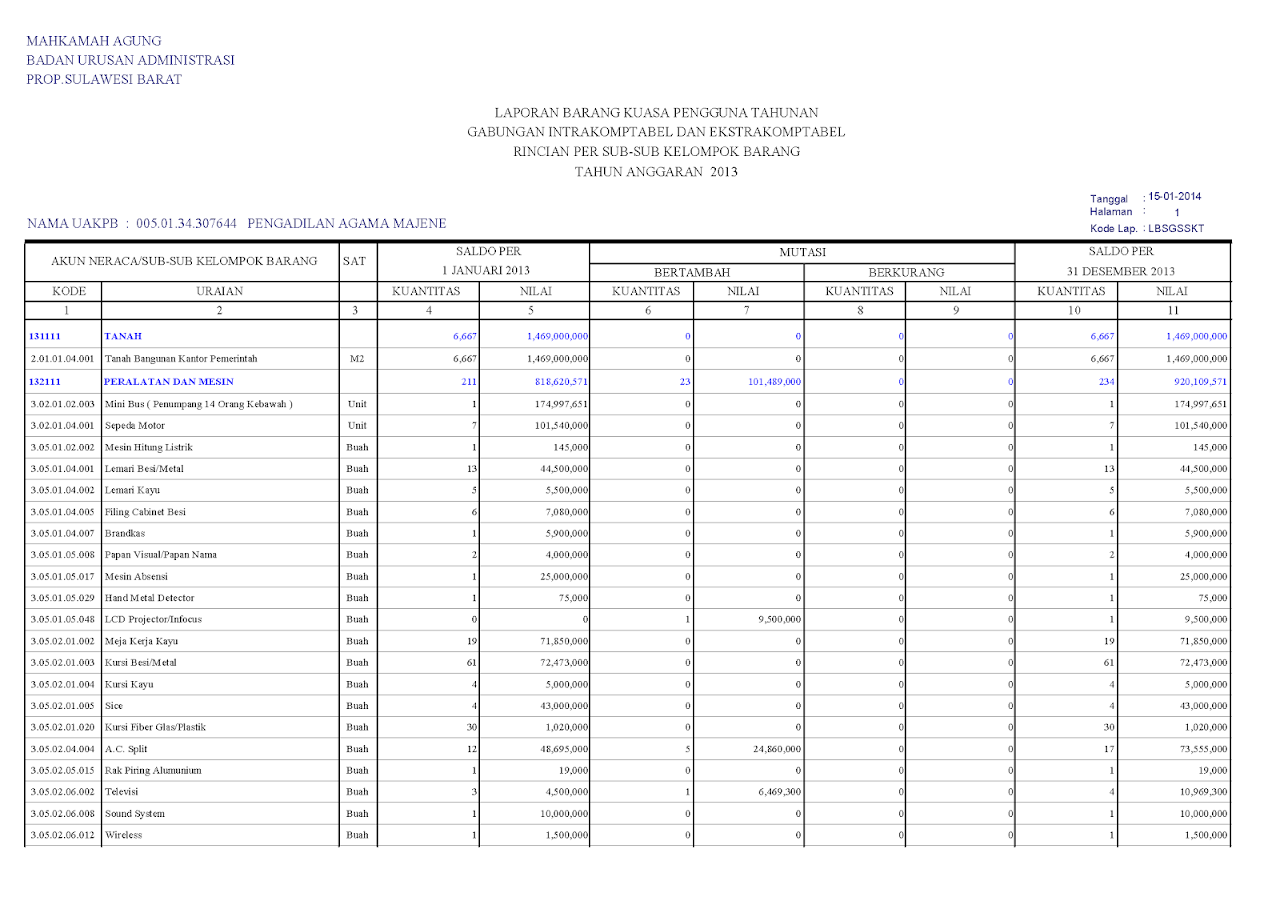Viewport: 1280px width, 905px height.
Task: Select Televisi added value 6,469,300
Action: click(780, 792)
